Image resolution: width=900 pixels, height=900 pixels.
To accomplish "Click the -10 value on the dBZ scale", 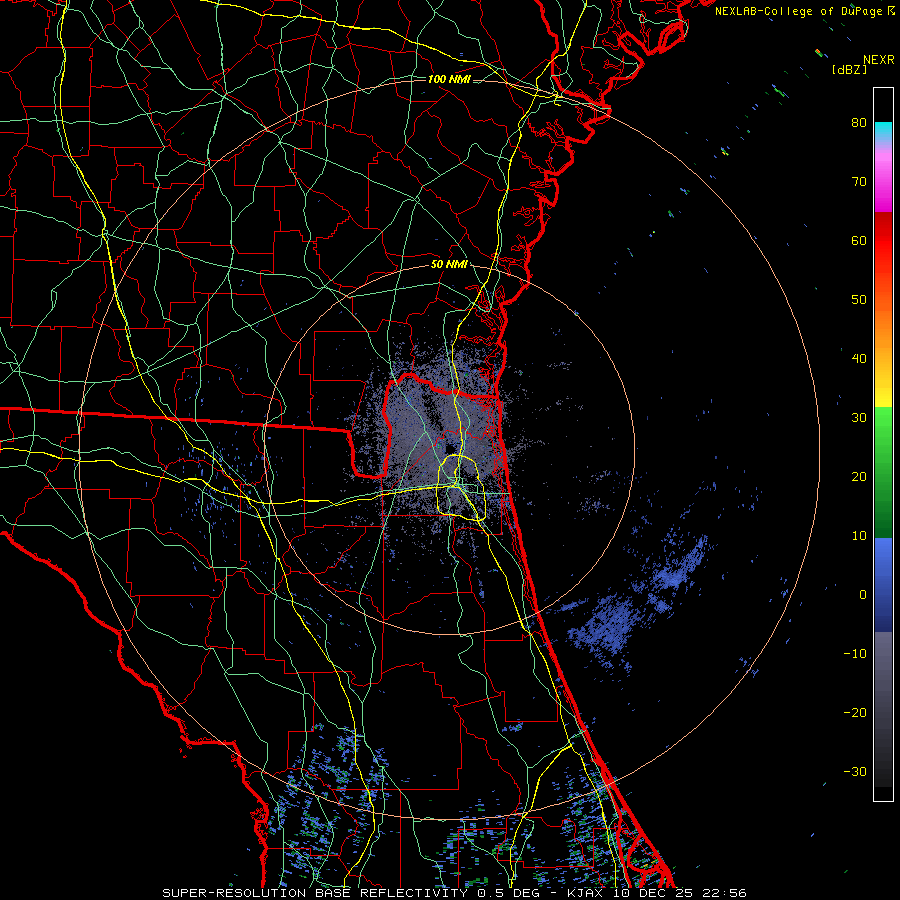I will point(855,653).
